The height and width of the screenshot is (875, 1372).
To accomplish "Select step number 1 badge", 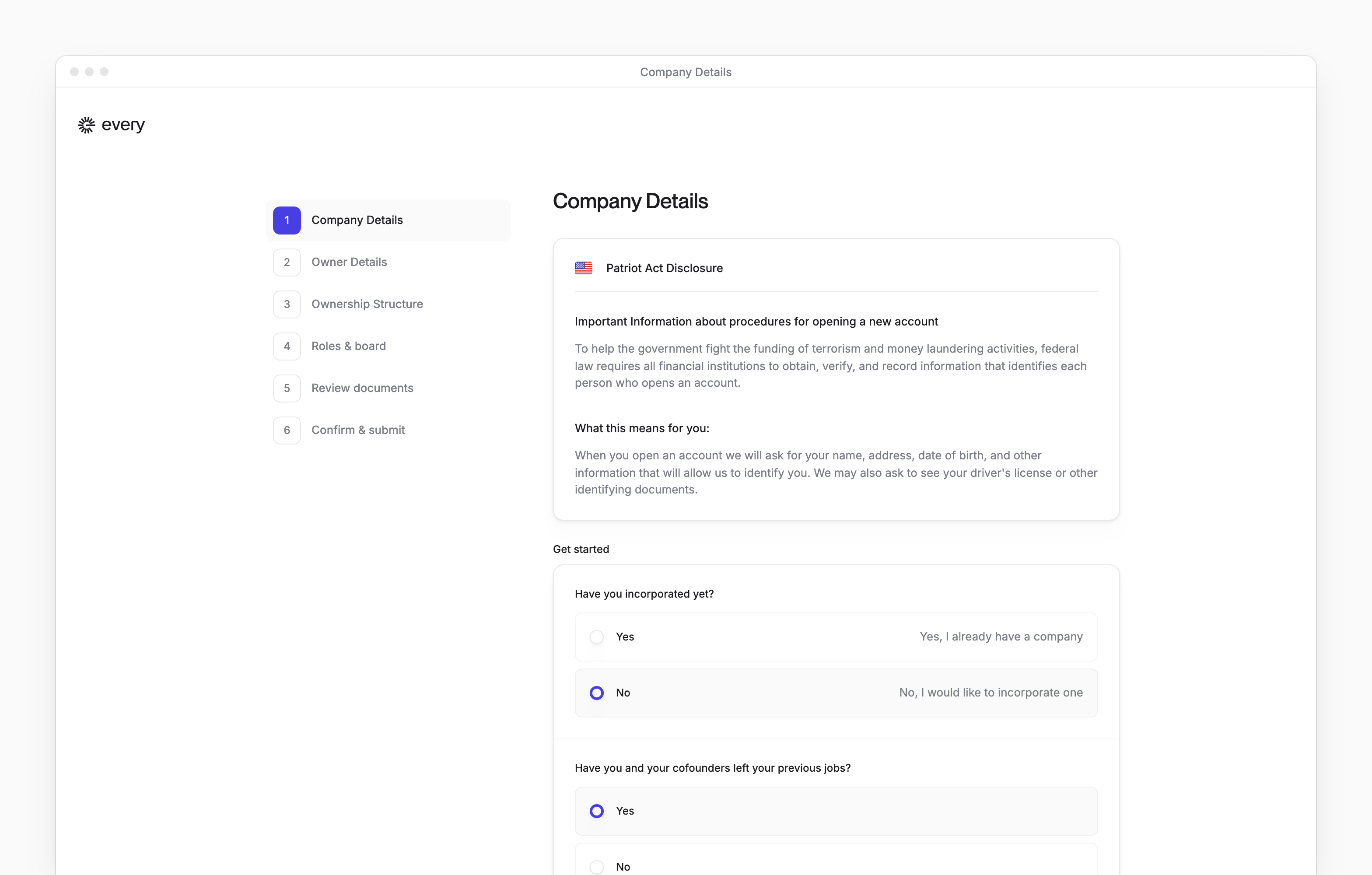I will (x=287, y=220).
